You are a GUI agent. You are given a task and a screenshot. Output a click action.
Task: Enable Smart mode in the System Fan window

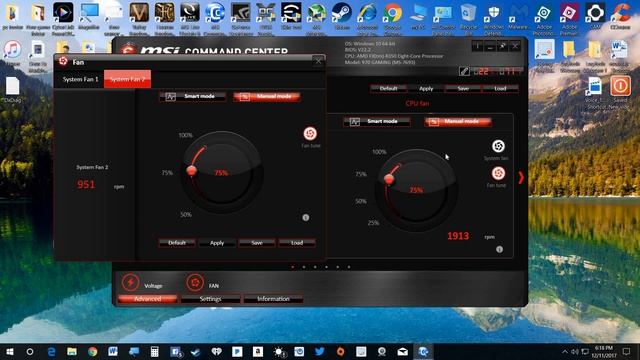pos(192,96)
